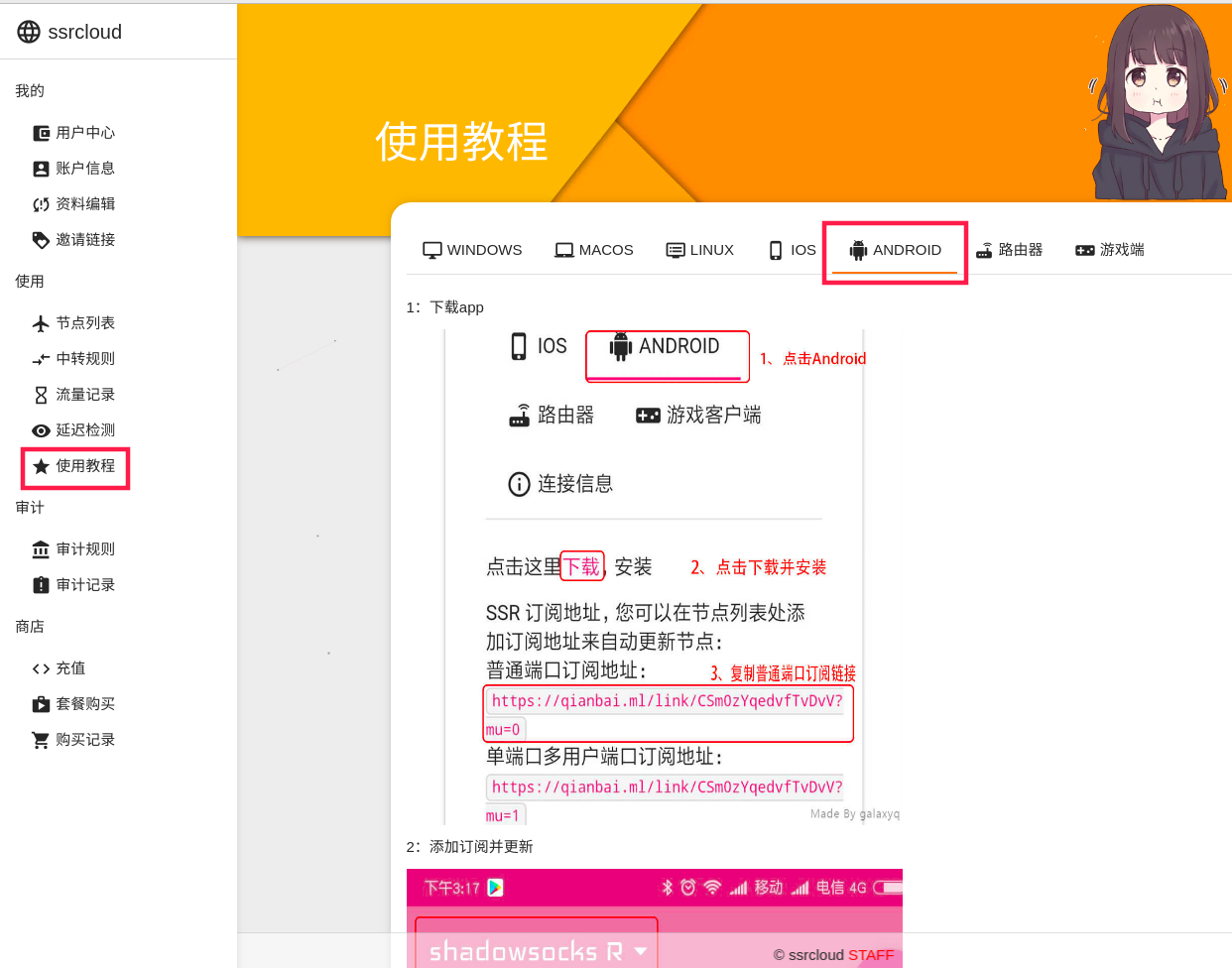Switch to the WINDOWS tab

point(472,250)
